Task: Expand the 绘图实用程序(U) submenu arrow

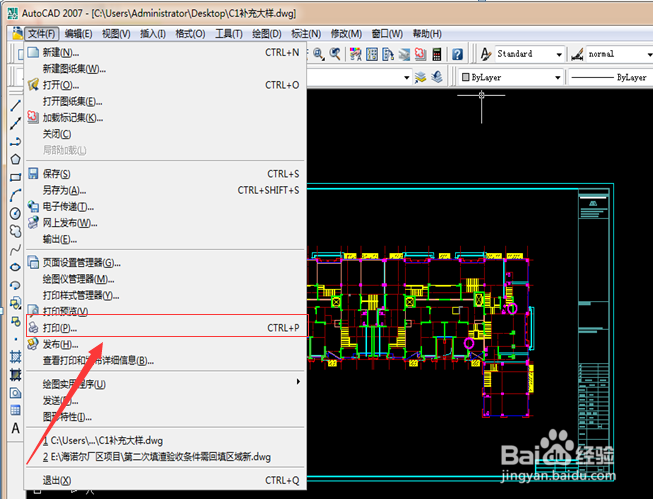Action: click(x=298, y=382)
